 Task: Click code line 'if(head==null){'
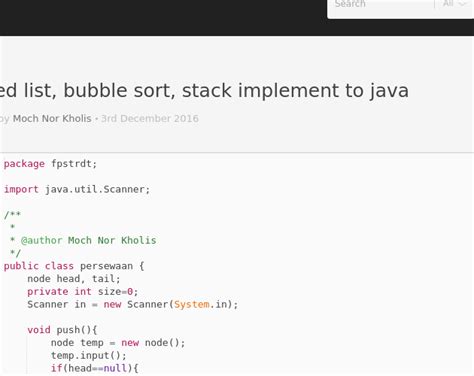coord(94,368)
